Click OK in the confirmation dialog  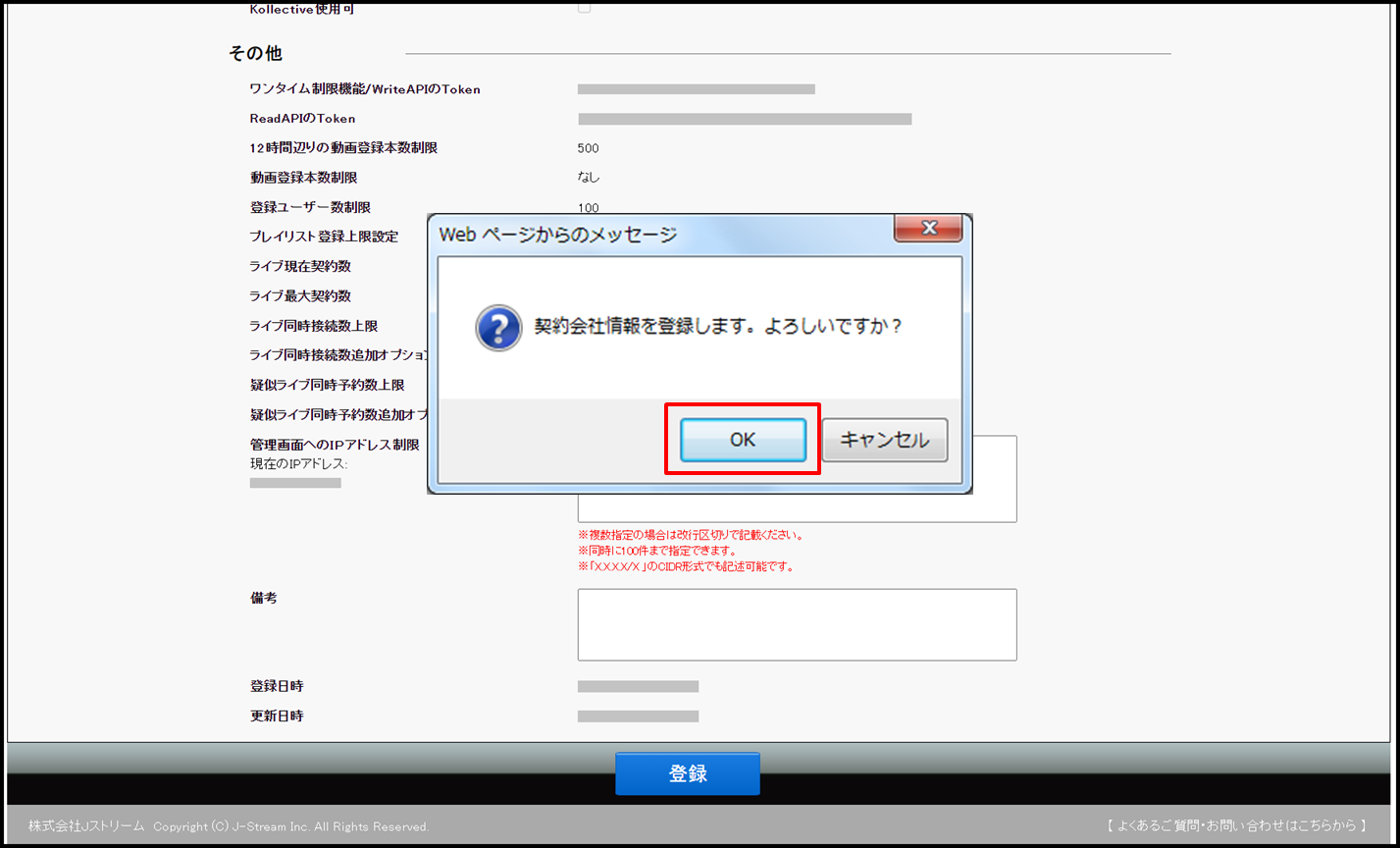pos(743,440)
